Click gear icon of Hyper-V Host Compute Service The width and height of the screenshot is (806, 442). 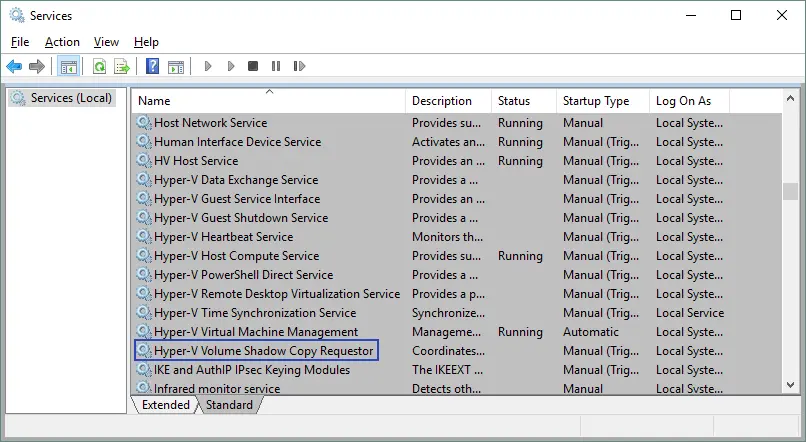pos(144,255)
